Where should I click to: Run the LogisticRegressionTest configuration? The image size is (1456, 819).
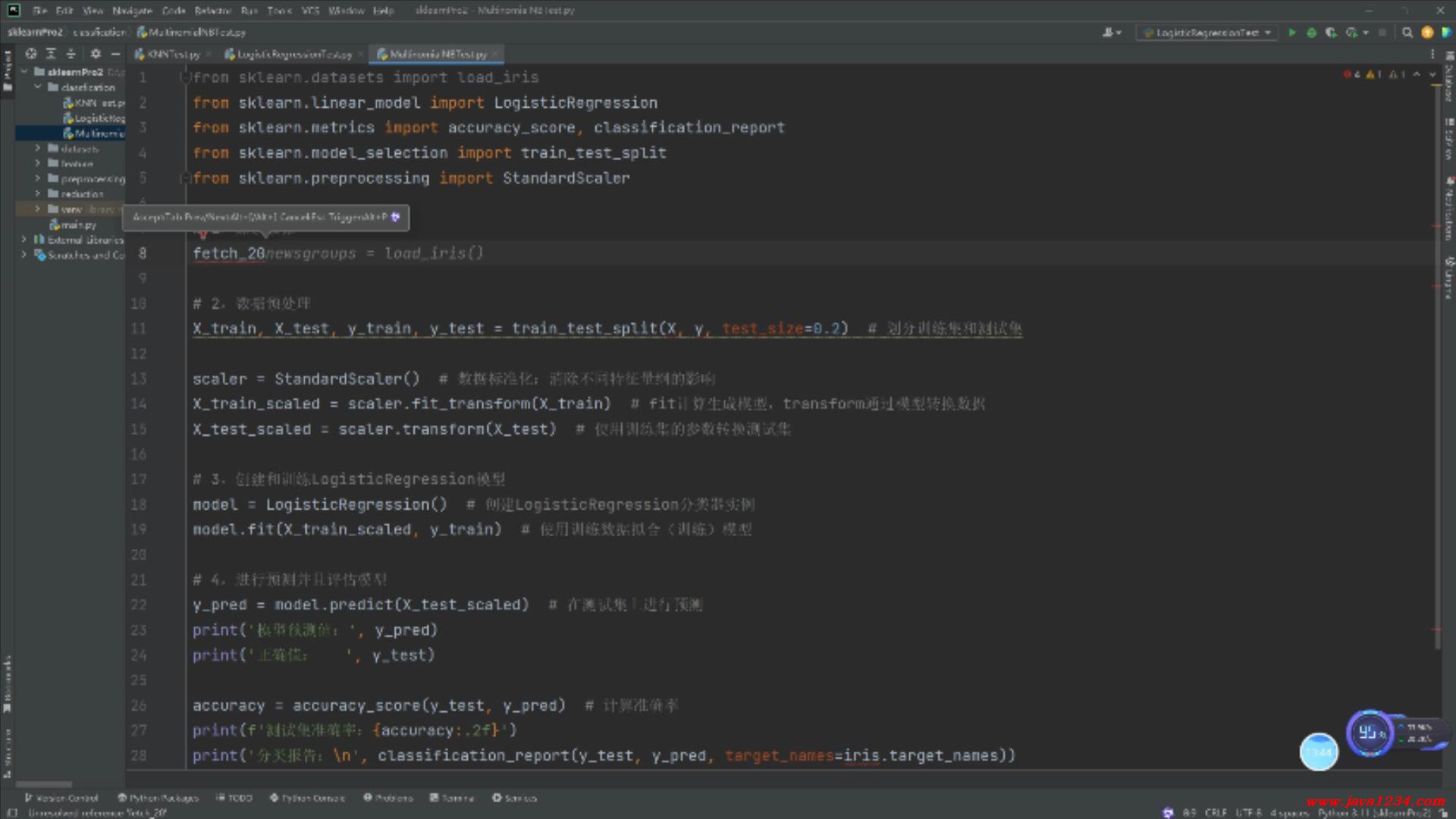click(1292, 33)
